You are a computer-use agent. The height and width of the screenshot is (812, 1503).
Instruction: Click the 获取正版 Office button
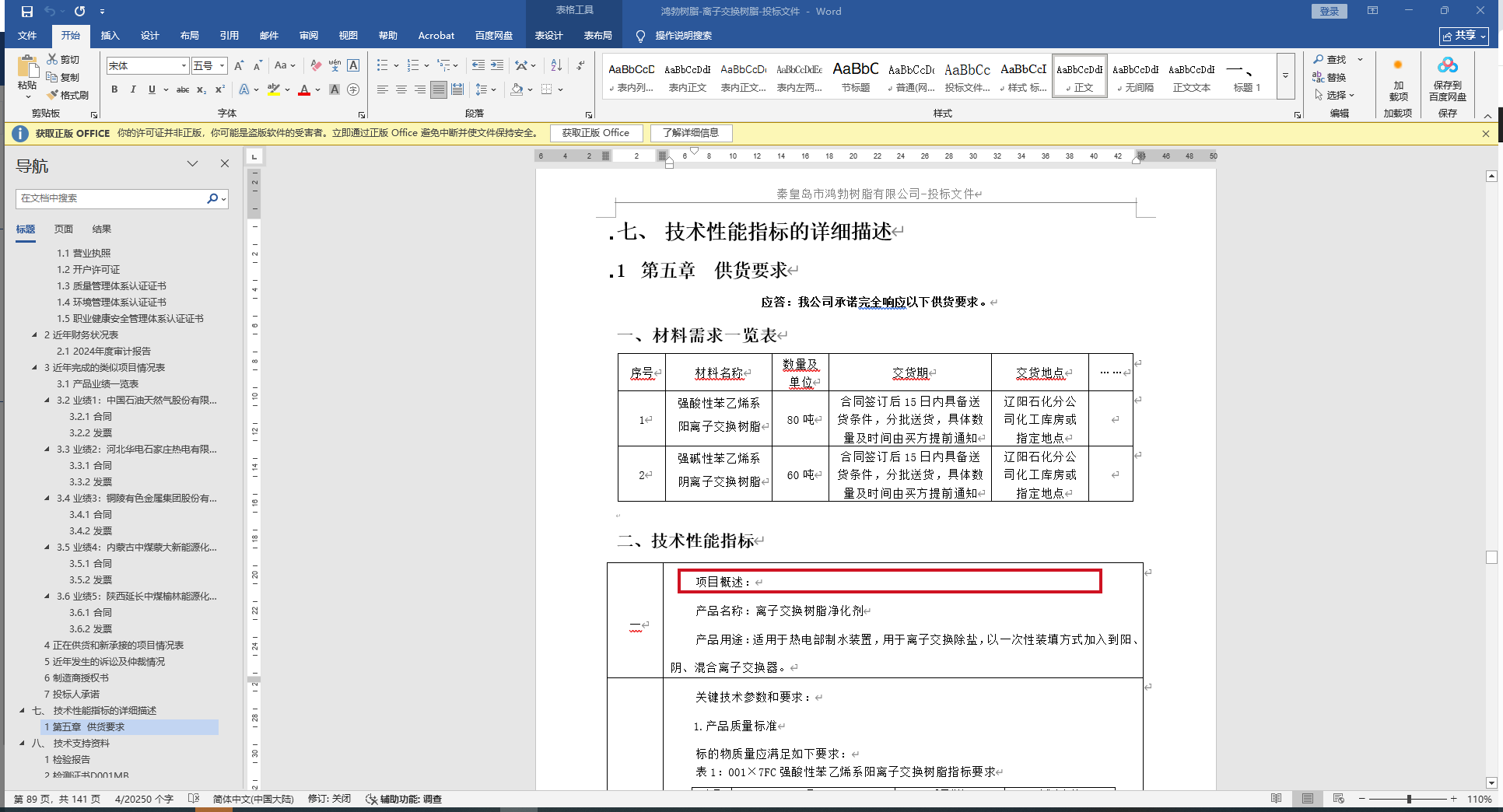click(x=596, y=133)
